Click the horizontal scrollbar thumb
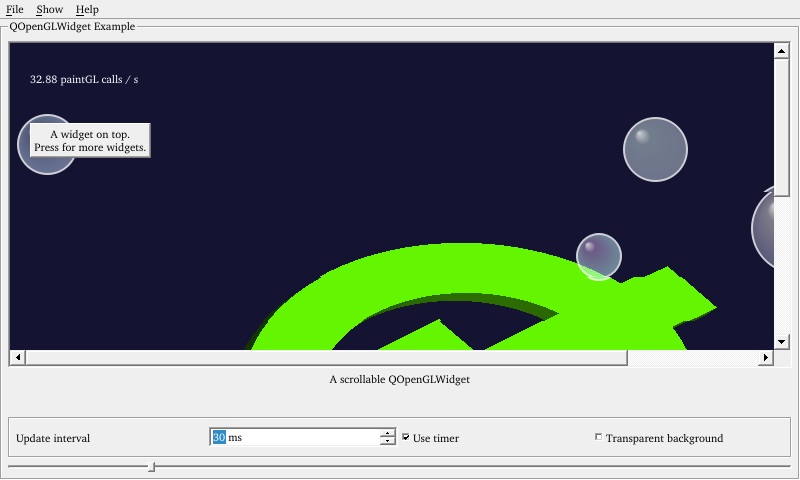The image size is (800, 480). [x=325, y=358]
